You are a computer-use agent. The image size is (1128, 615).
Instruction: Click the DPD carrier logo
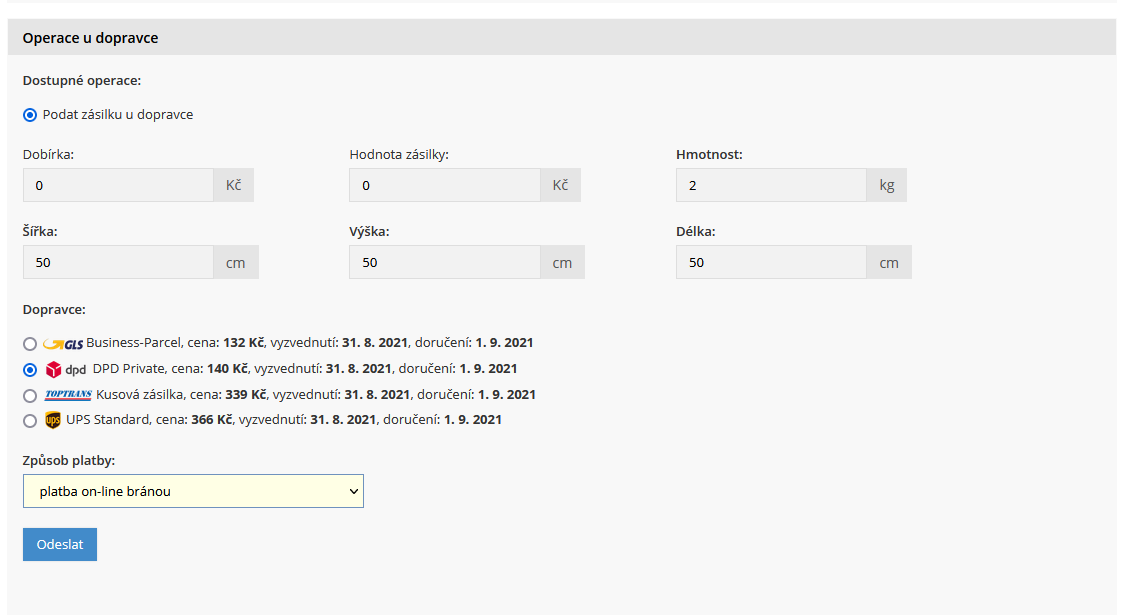pyautogui.click(x=66, y=369)
